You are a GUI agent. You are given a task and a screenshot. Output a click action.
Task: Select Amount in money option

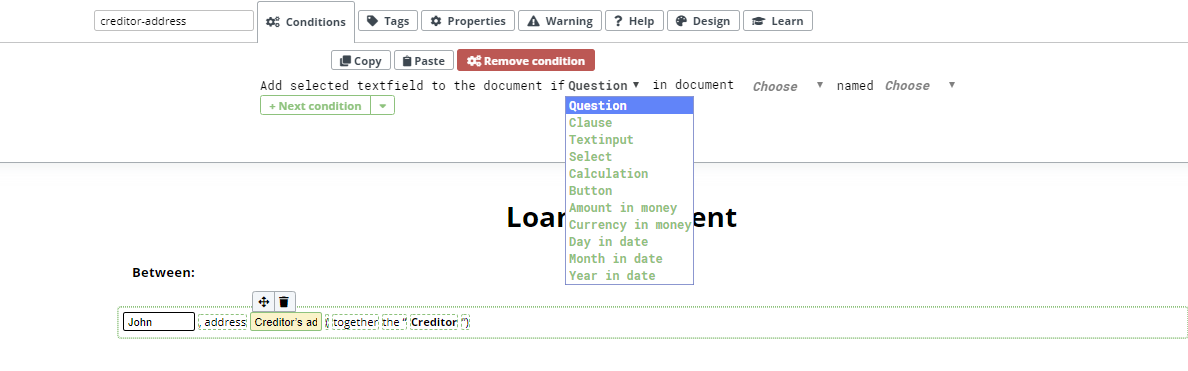pos(630,207)
